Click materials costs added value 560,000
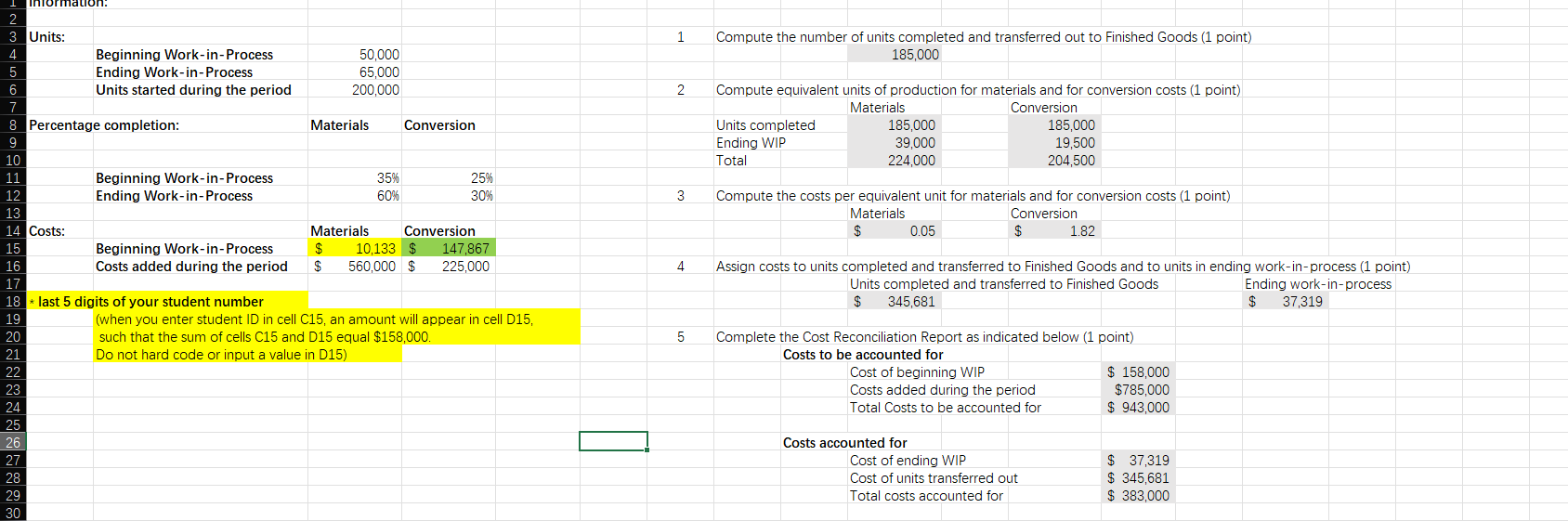This screenshot has width=1568, height=521. click(355, 267)
